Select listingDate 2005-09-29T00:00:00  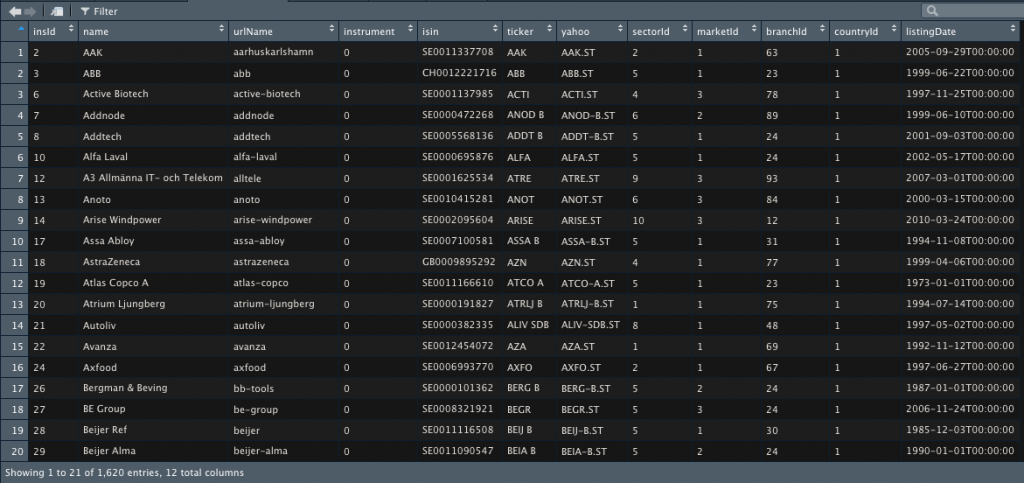point(960,52)
